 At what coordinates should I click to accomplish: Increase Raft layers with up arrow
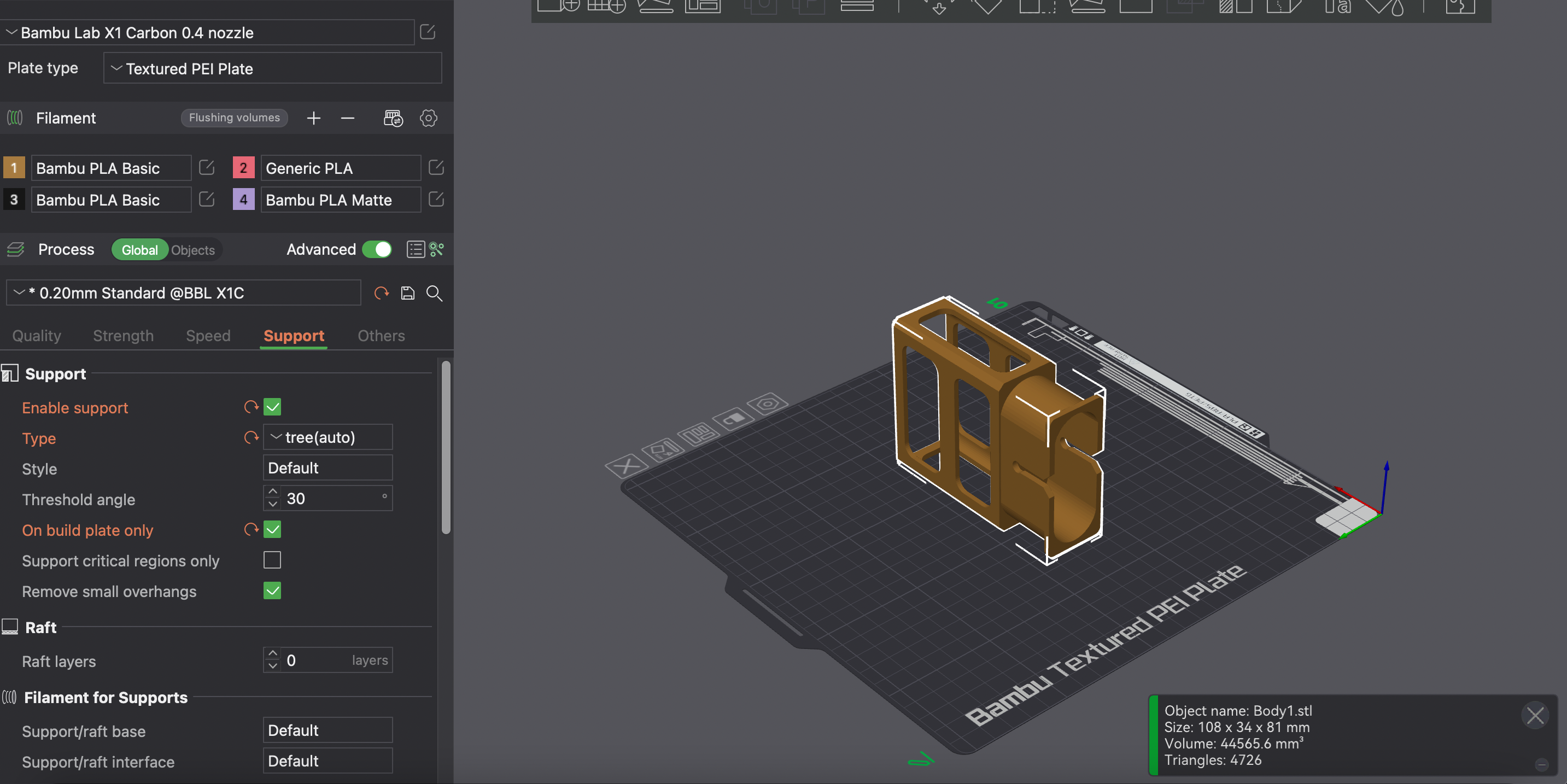click(x=273, y=654)
